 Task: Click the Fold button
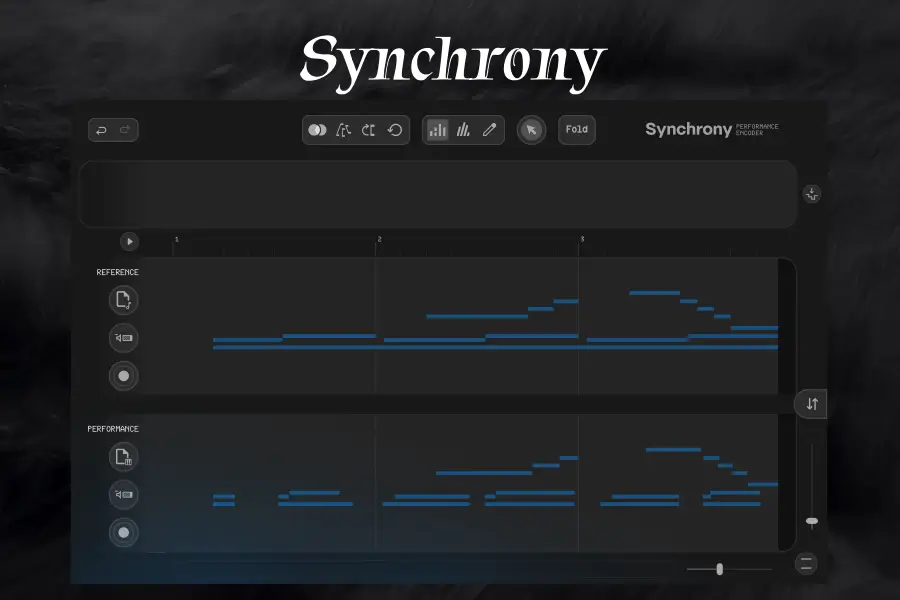coord(577,130)
